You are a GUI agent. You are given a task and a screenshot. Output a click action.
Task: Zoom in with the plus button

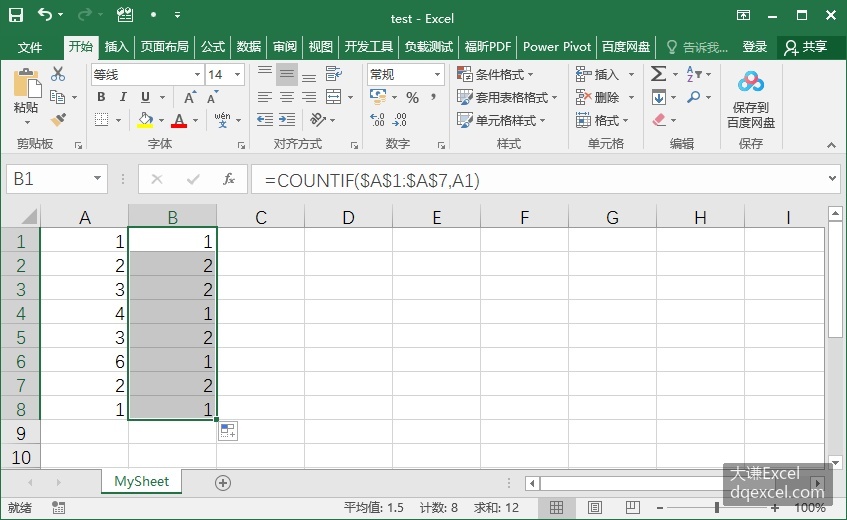pos(775,508)
